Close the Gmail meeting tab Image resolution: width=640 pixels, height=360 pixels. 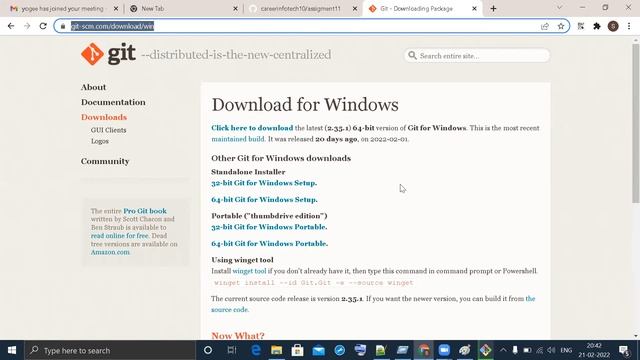point(116,9)
